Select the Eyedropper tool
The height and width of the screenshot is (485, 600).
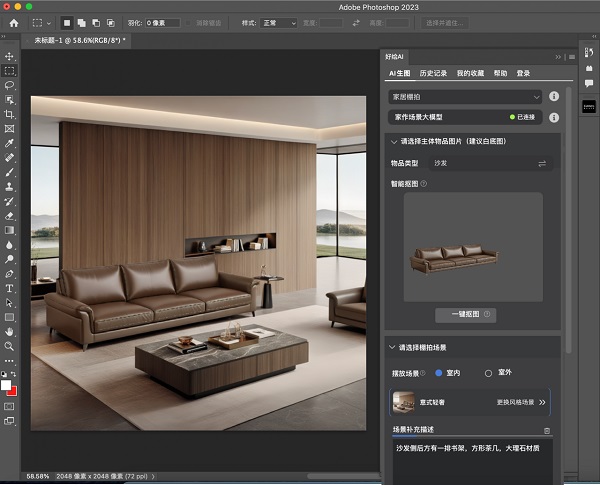[9, 143]
